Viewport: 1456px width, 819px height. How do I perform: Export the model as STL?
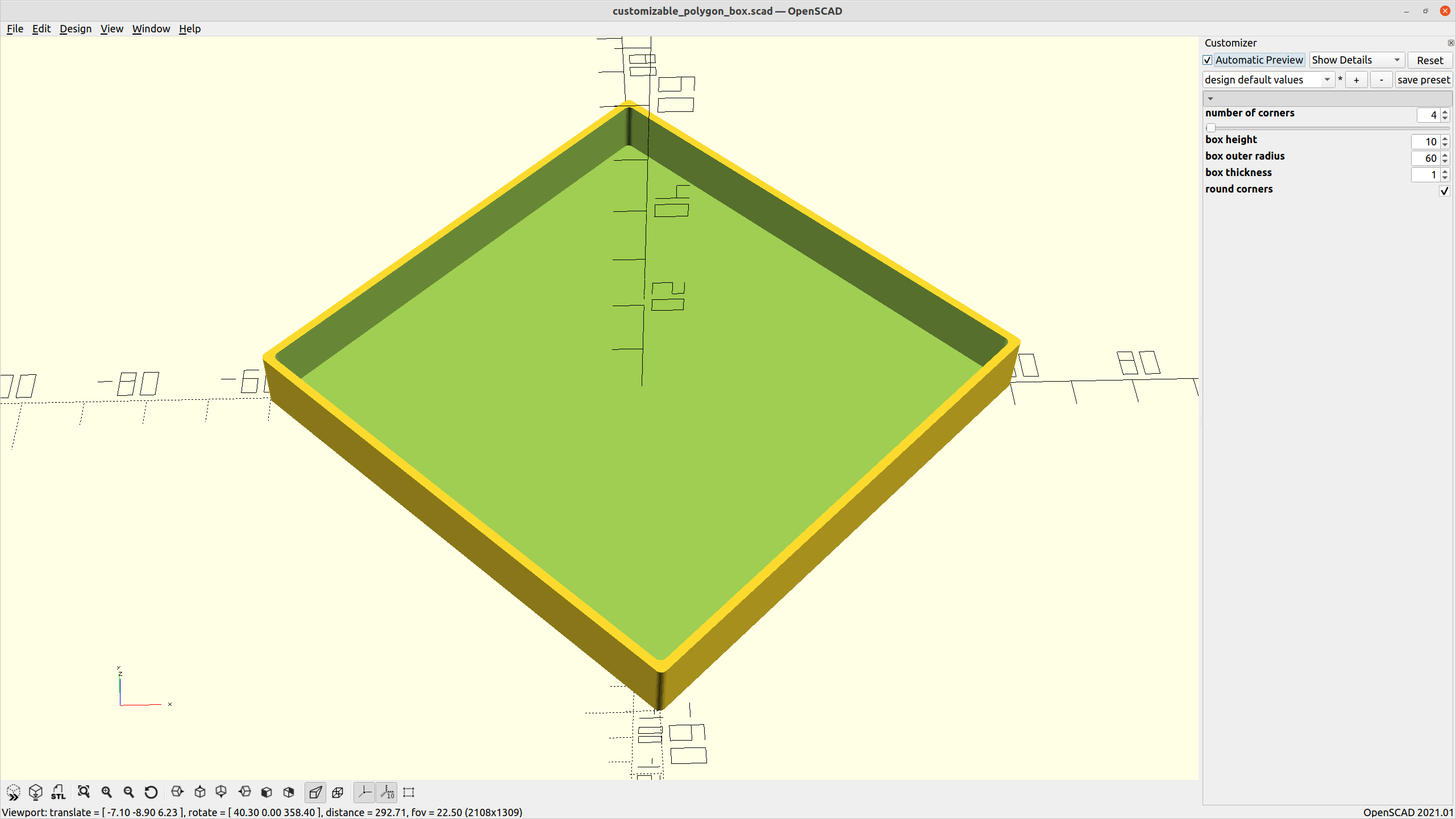[59, 792]
